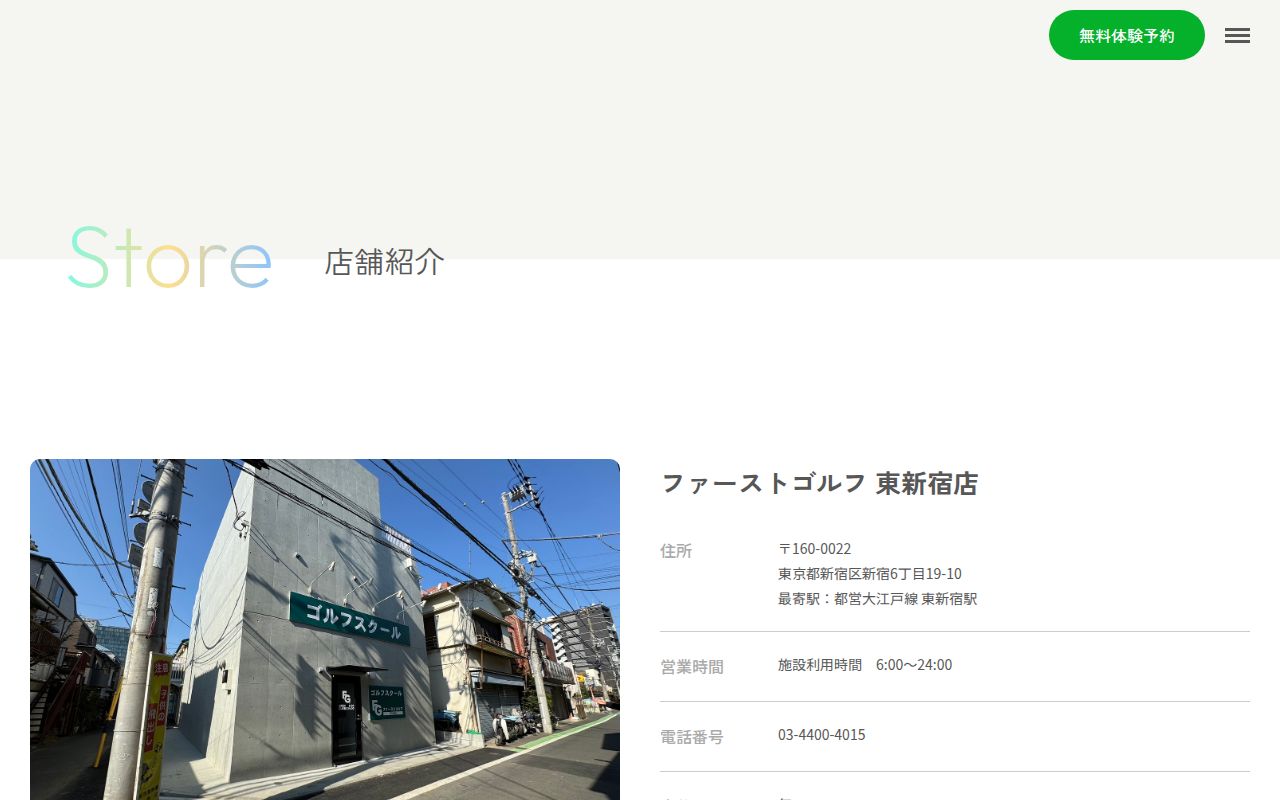The image size is (1280, 800).
Task: Click the postal code 〒160-0022
Action: (814, 549)
